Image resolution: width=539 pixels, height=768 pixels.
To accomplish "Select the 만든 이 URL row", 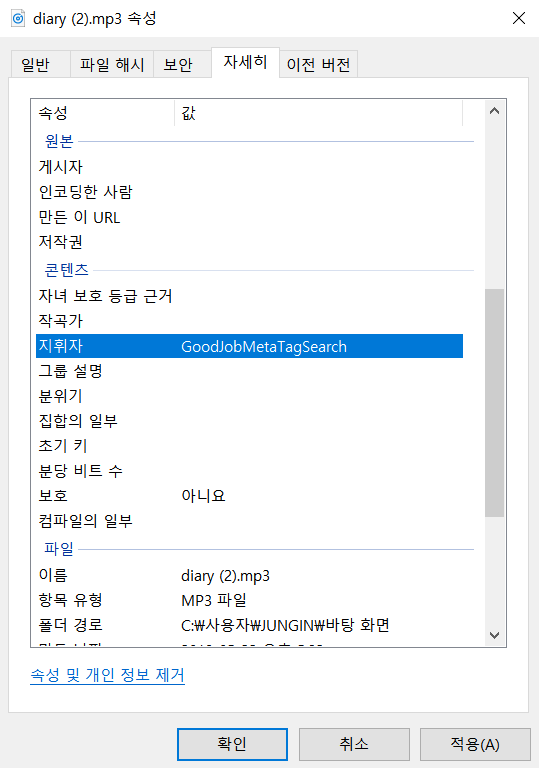I will pyautogui.click(x=249, y=217).
